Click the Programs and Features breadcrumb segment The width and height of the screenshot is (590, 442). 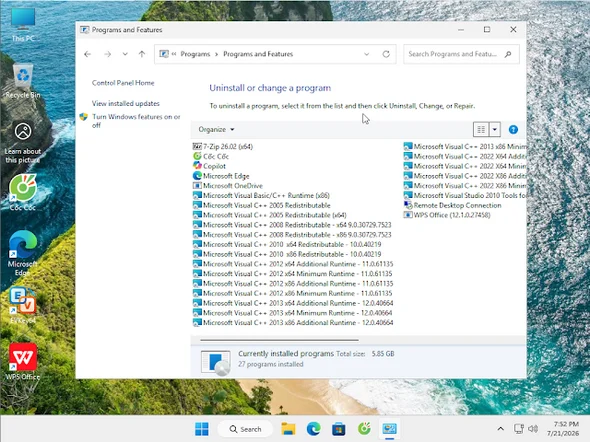tap(258, 54)
